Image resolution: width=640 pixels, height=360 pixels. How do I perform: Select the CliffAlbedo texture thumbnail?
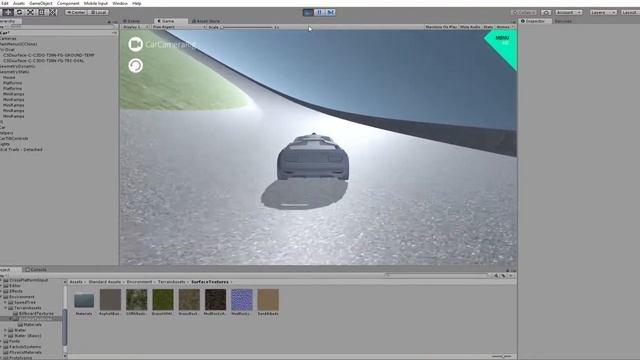point(136,302)
